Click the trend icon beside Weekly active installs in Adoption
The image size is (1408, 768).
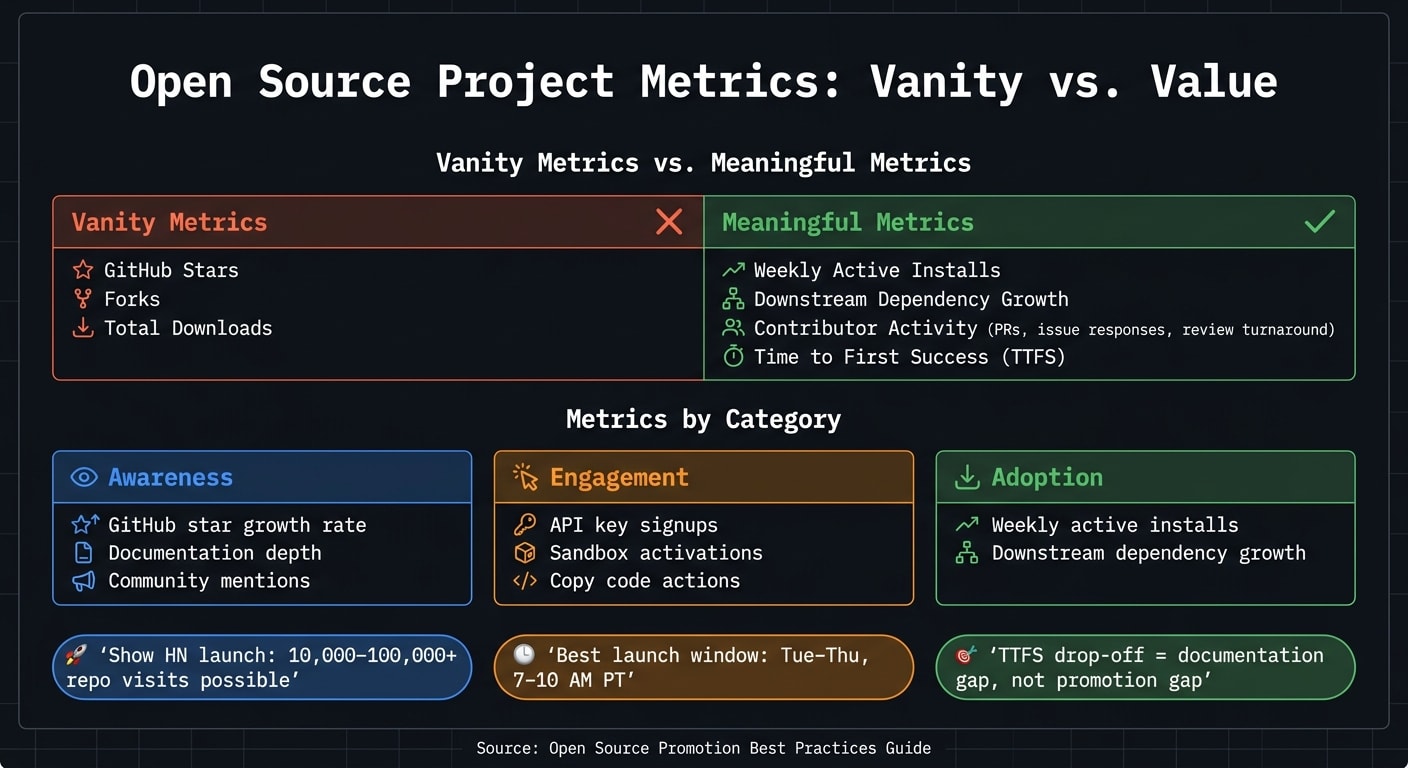pyautogui.click(x=967, y=525)
